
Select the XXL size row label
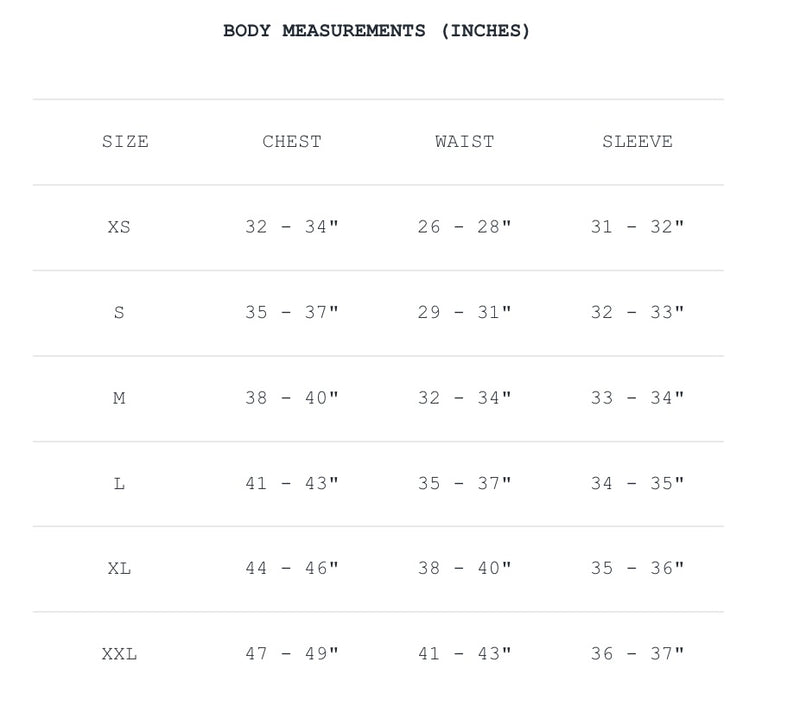click(x=119, y=654)
